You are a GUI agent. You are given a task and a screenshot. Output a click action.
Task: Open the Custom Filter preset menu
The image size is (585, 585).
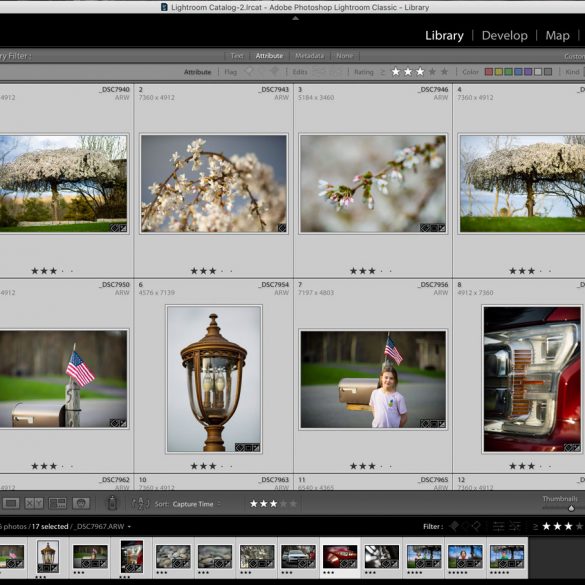574,56
